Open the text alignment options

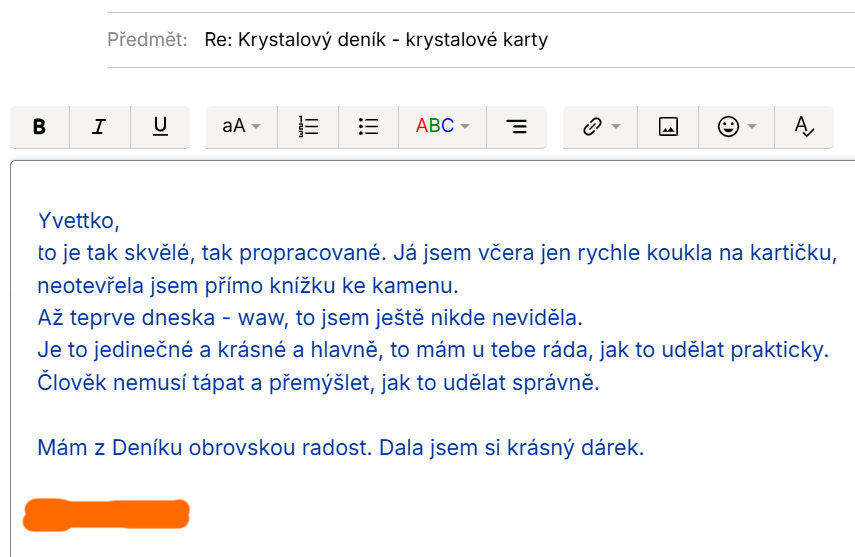(516, 127)
